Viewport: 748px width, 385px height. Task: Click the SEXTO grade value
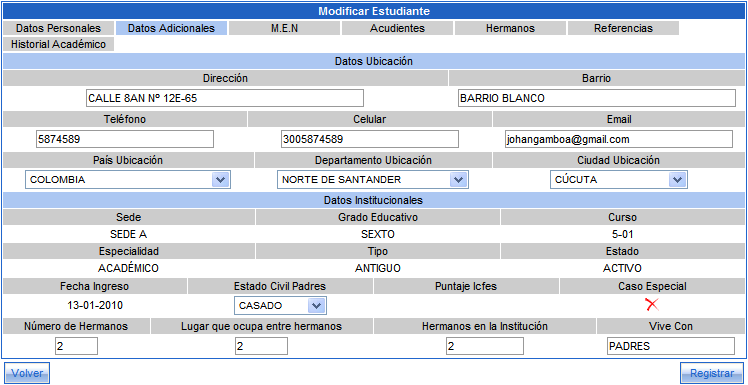[378, 234]
